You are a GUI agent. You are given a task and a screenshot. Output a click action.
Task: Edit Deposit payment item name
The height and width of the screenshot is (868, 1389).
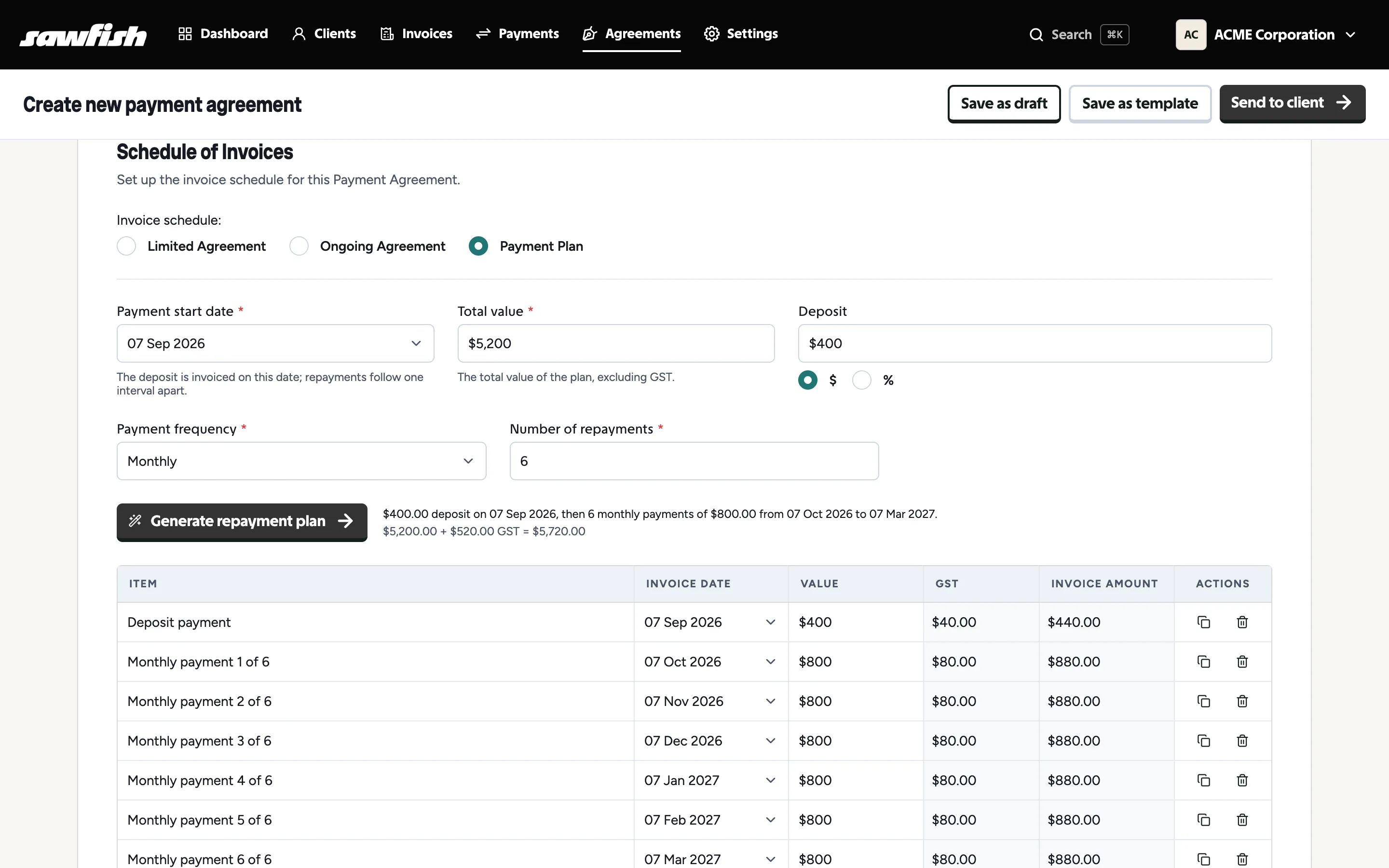click(375, 622)
